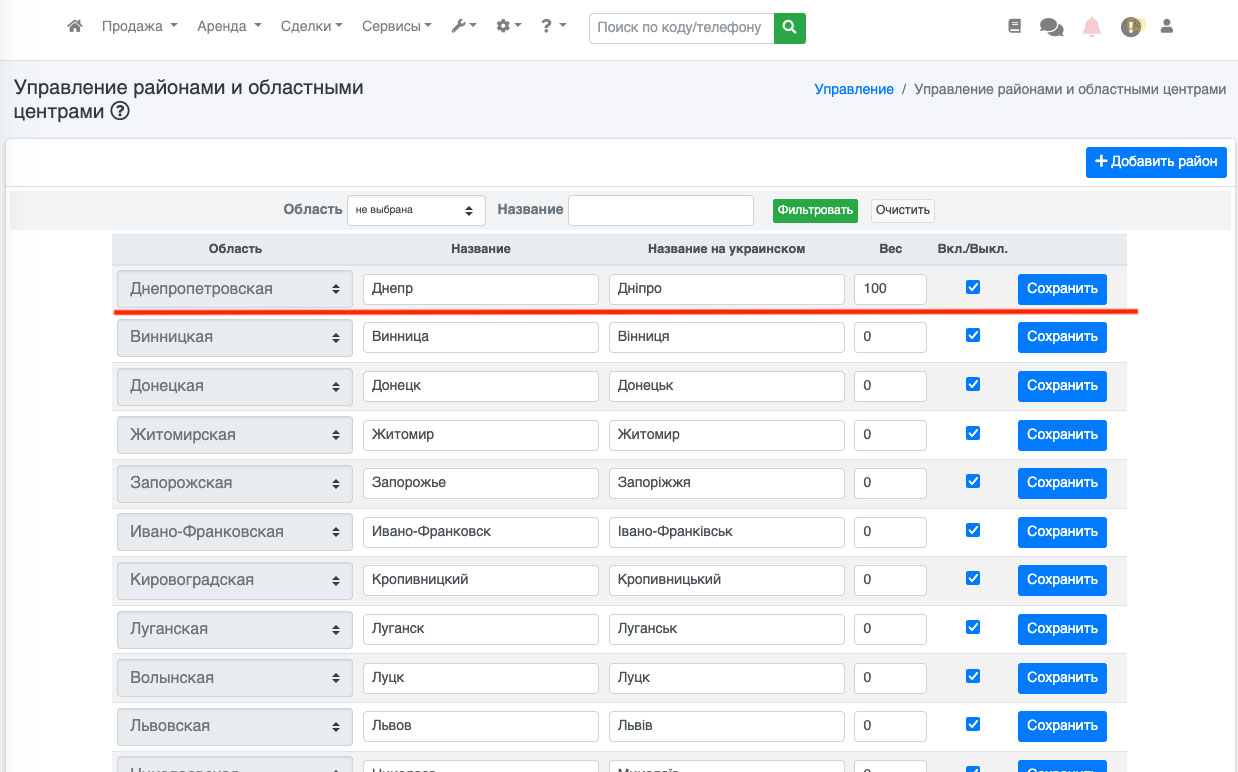Expand the Житомирская region dropdown
Image resolution: width=1238 pixels, height=772 pixels.
(235, 435)
